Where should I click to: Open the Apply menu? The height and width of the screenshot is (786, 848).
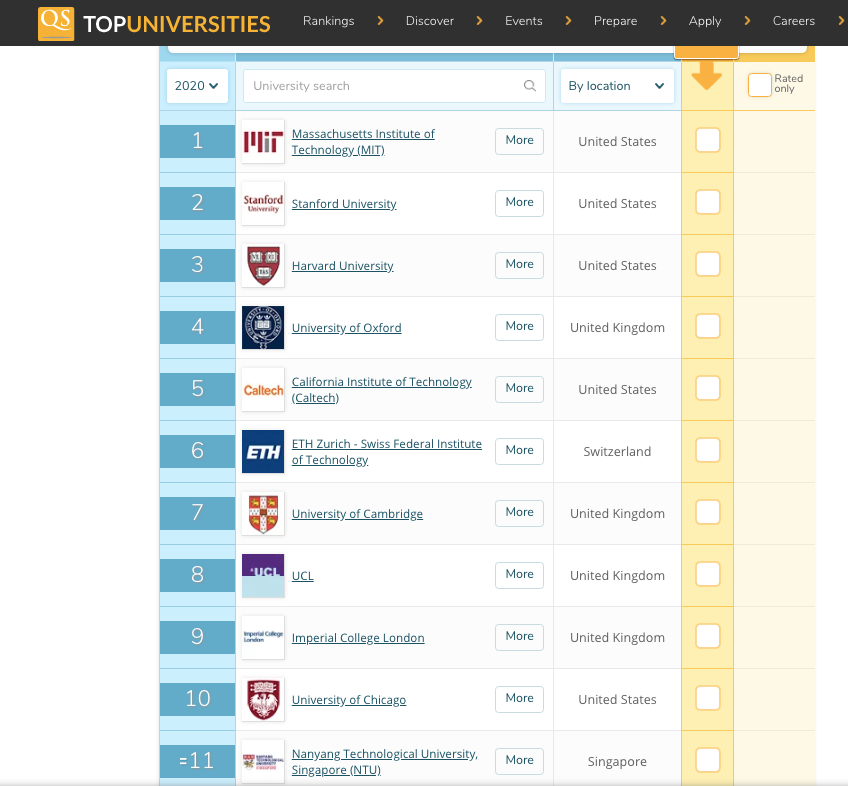(x=705, y=21)
